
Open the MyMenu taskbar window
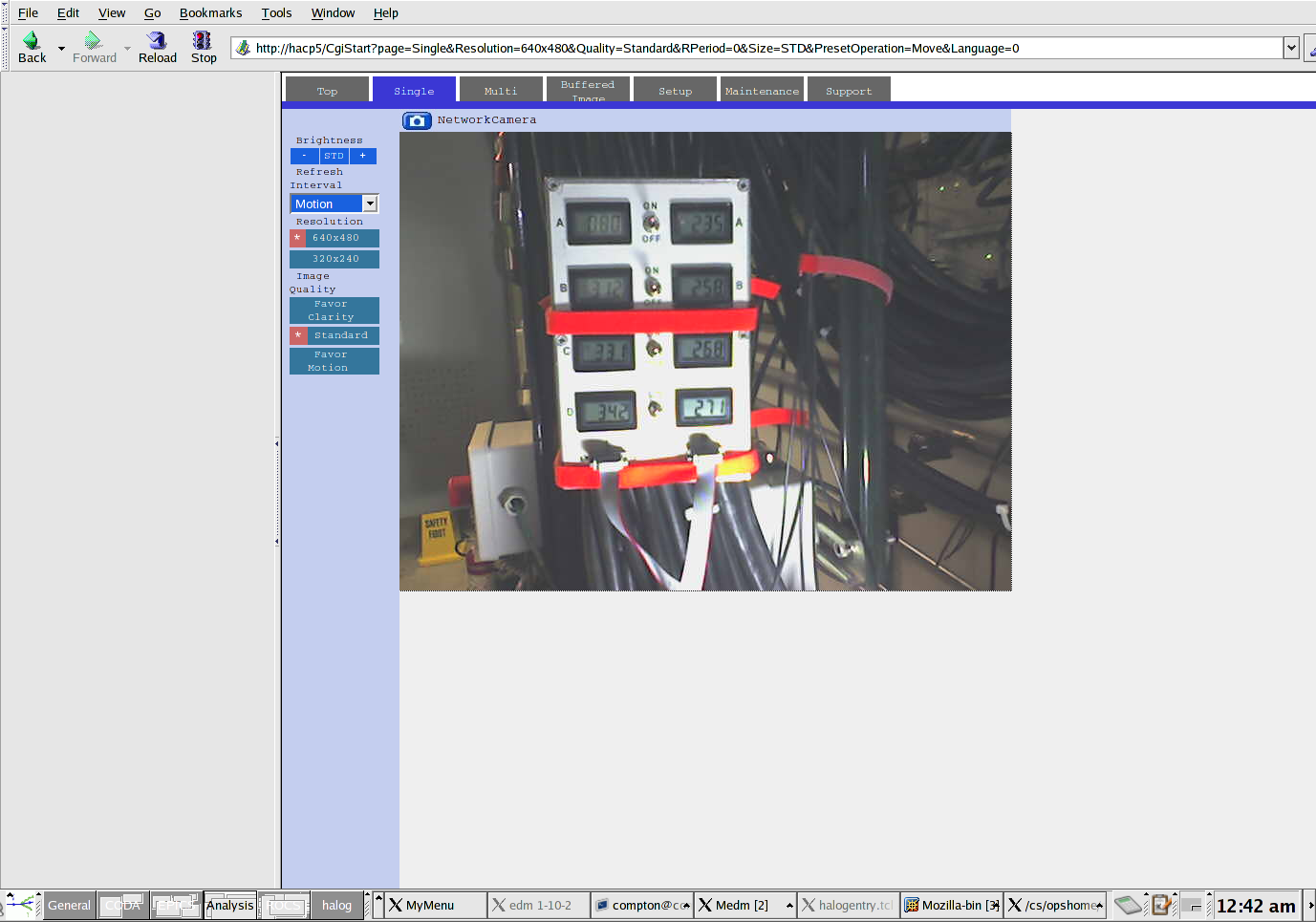tap(435, 905)
